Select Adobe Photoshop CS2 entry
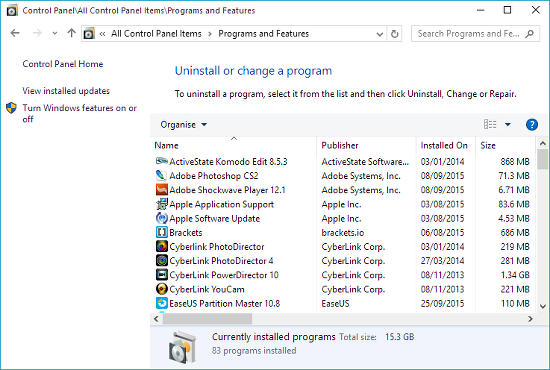Viewport: 550px width, 370px height. click(214, 175)
